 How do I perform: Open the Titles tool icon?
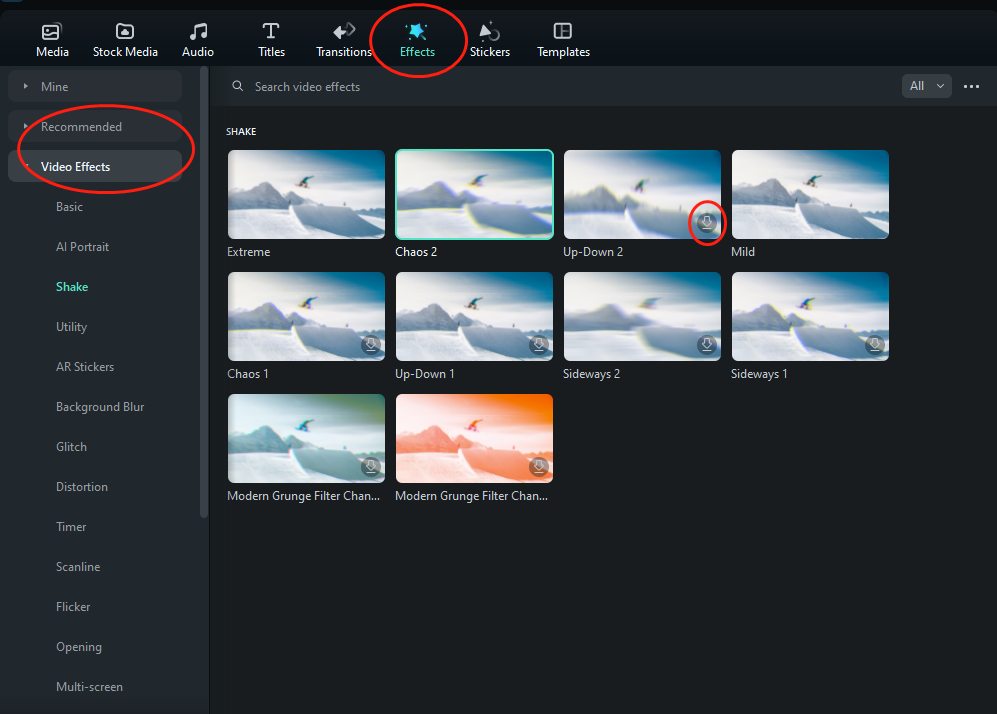[x=271, y=32]
